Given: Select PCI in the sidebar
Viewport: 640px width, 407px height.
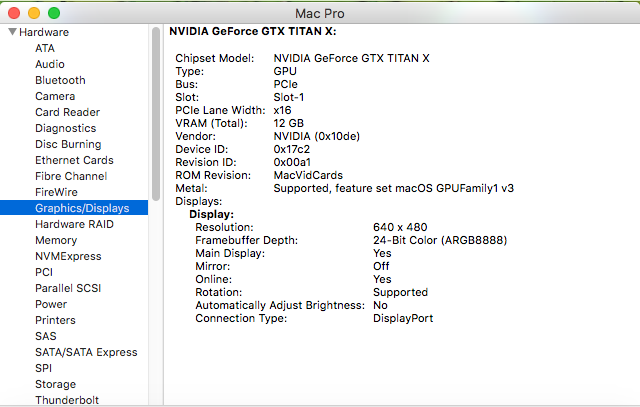Looking at the screenshot, I should (x=44, y=272).
